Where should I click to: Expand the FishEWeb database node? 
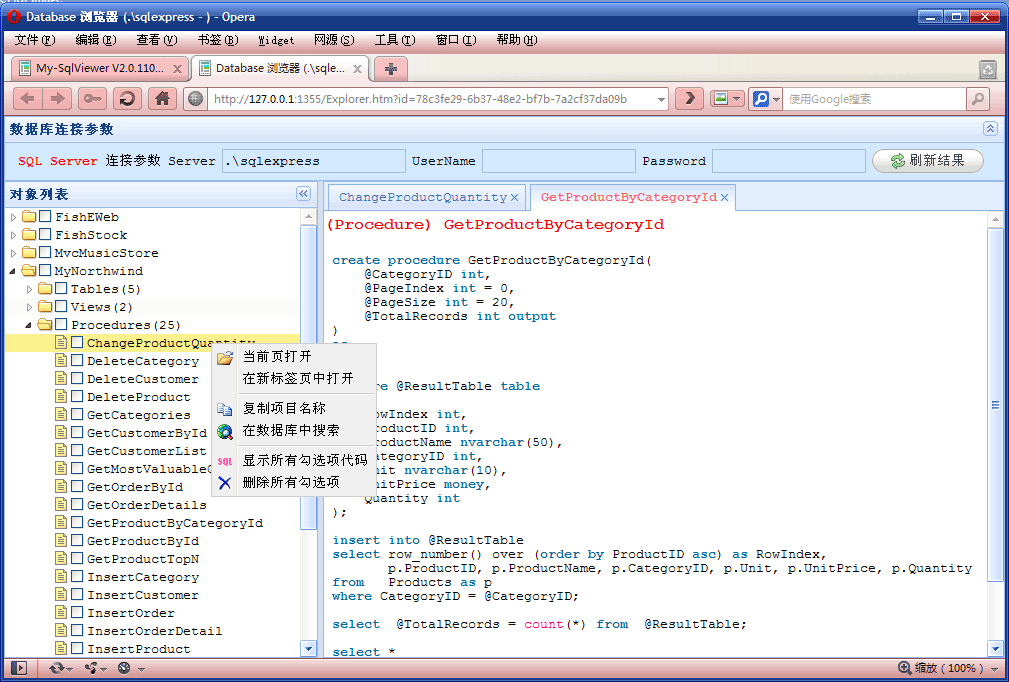pos(14,217)
